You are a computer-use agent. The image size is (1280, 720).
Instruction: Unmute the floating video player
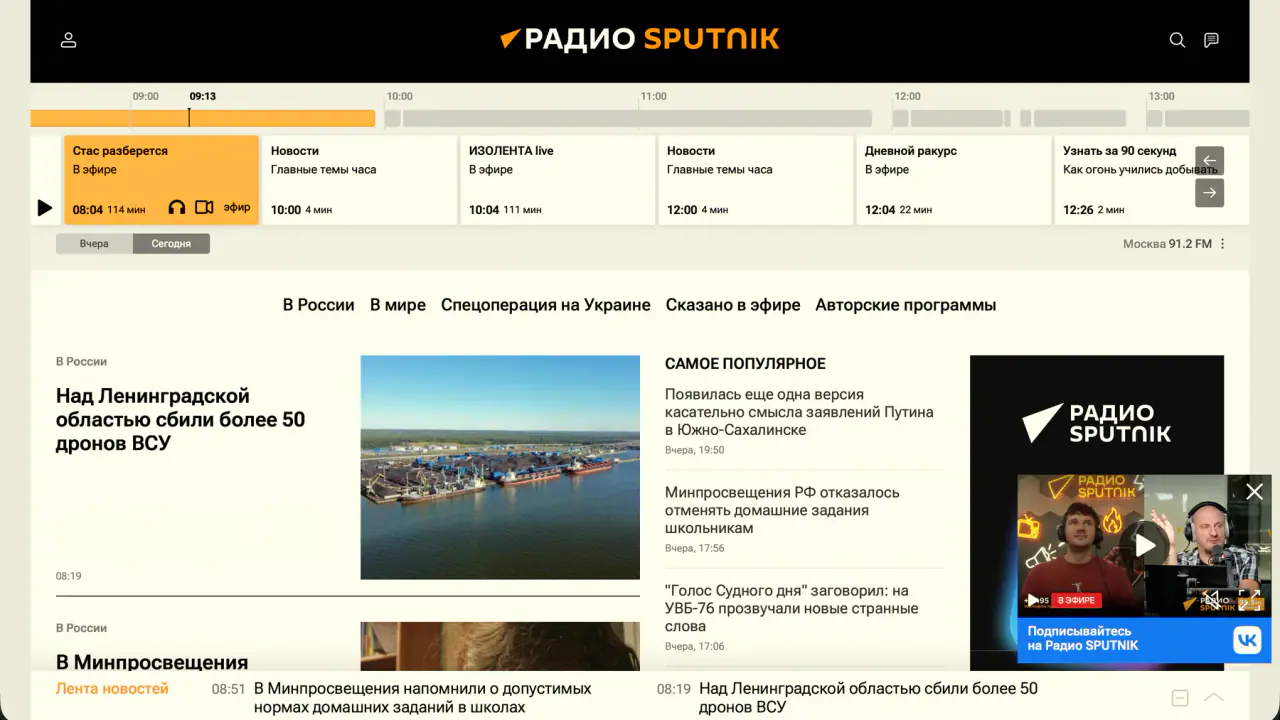(1212, 599)
